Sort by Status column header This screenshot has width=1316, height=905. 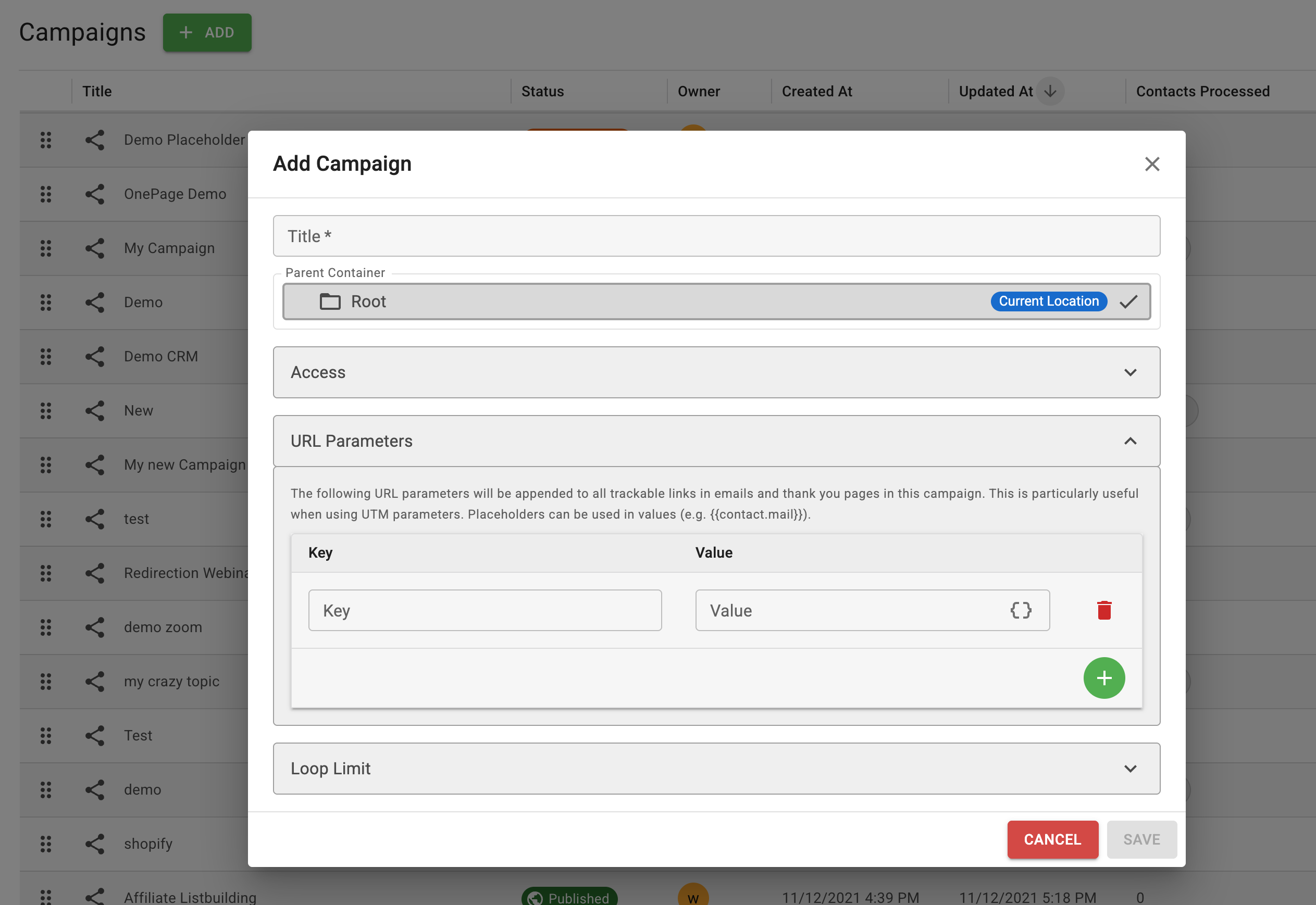pyautogui.click(x=542, y=91)
